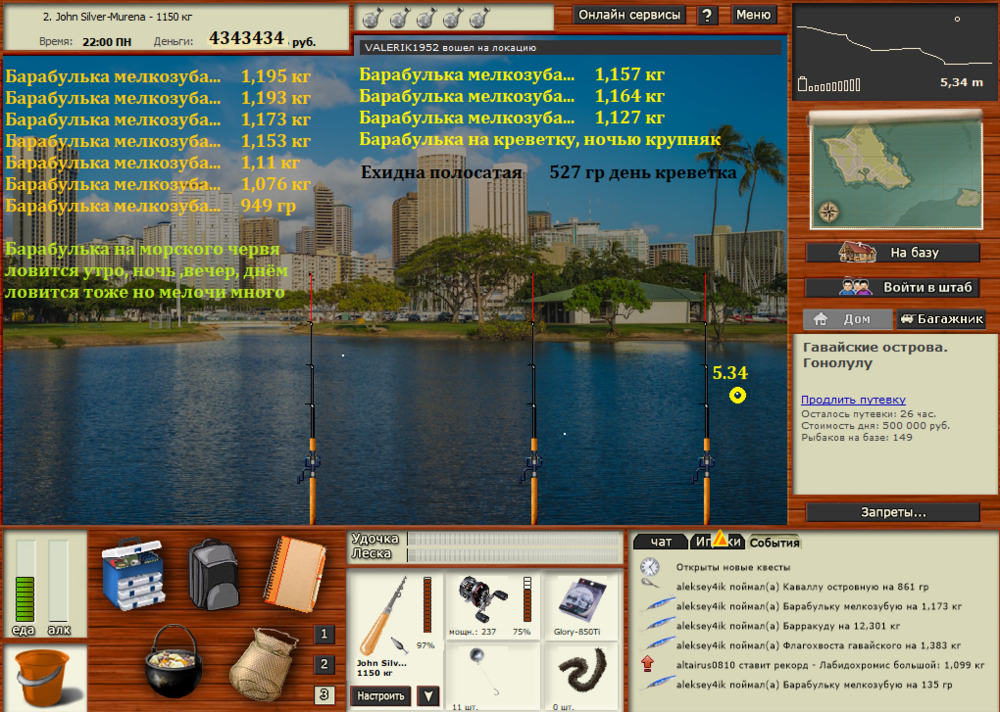Open the cooking pot with food
The image size is (1000, 712).
click(x=173, y=662)
